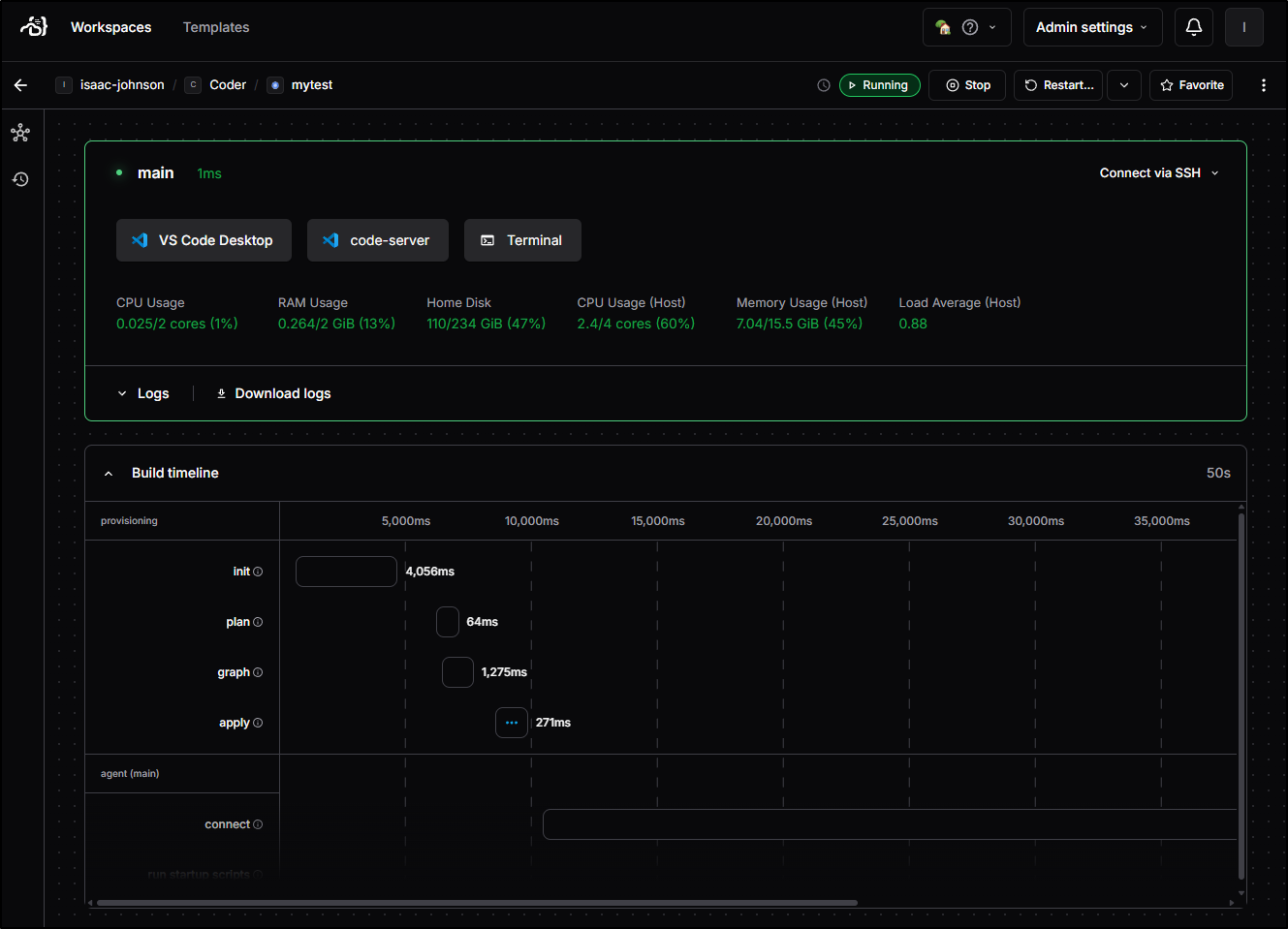Favorite this workspace
Viewport: 1288px width, 929px height.
coord(1191,85)
